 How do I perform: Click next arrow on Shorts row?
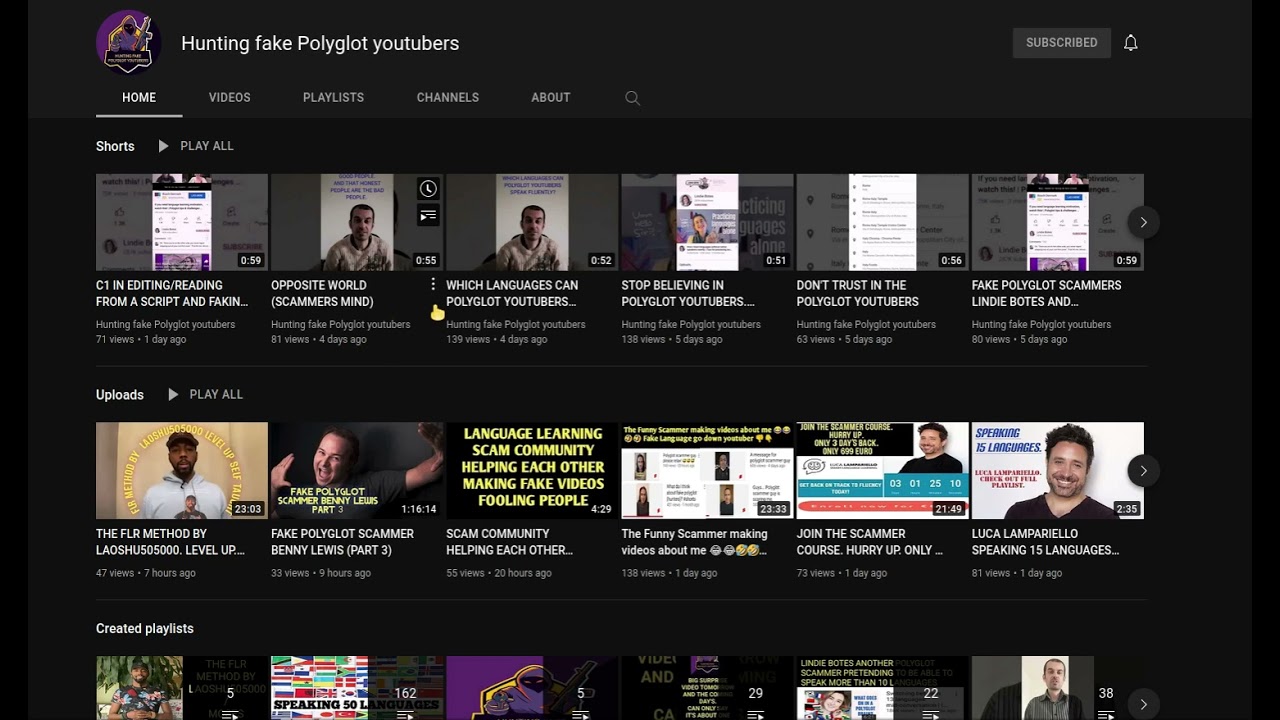1143,222
